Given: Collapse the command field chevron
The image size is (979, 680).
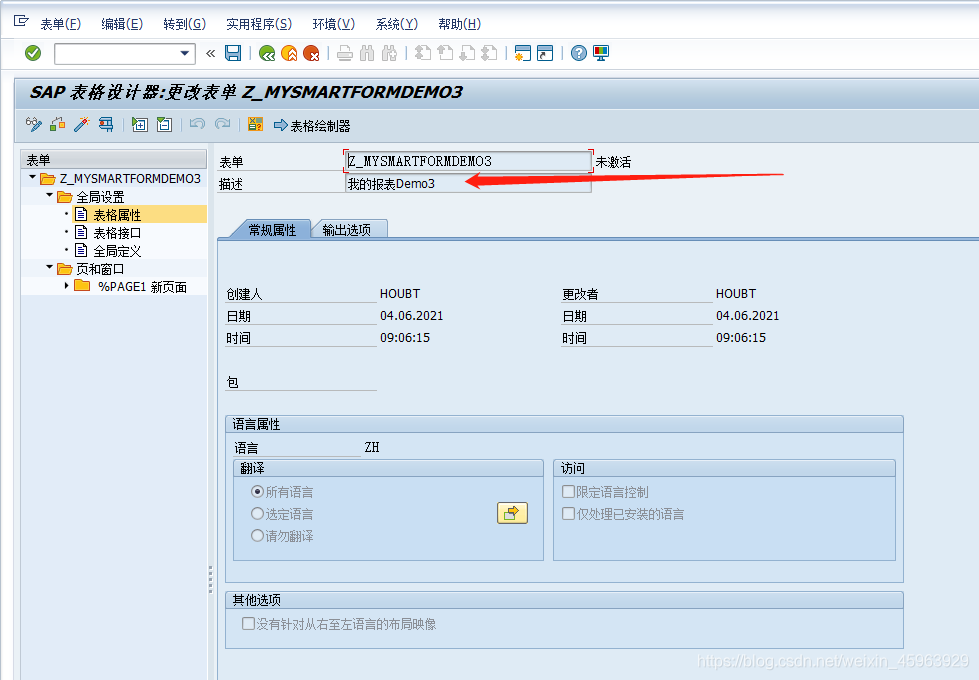Looking at the screenshot, I should (210, 54).
